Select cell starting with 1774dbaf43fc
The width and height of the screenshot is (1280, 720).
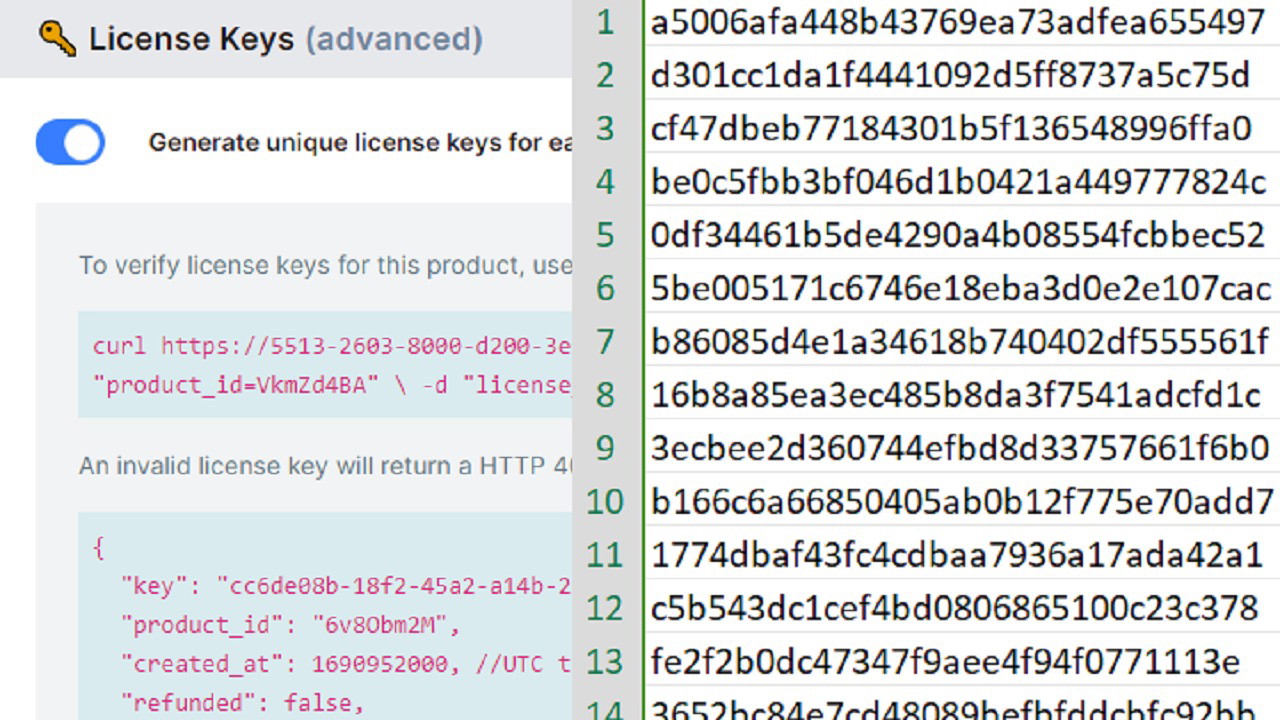[x=957, y=555]
